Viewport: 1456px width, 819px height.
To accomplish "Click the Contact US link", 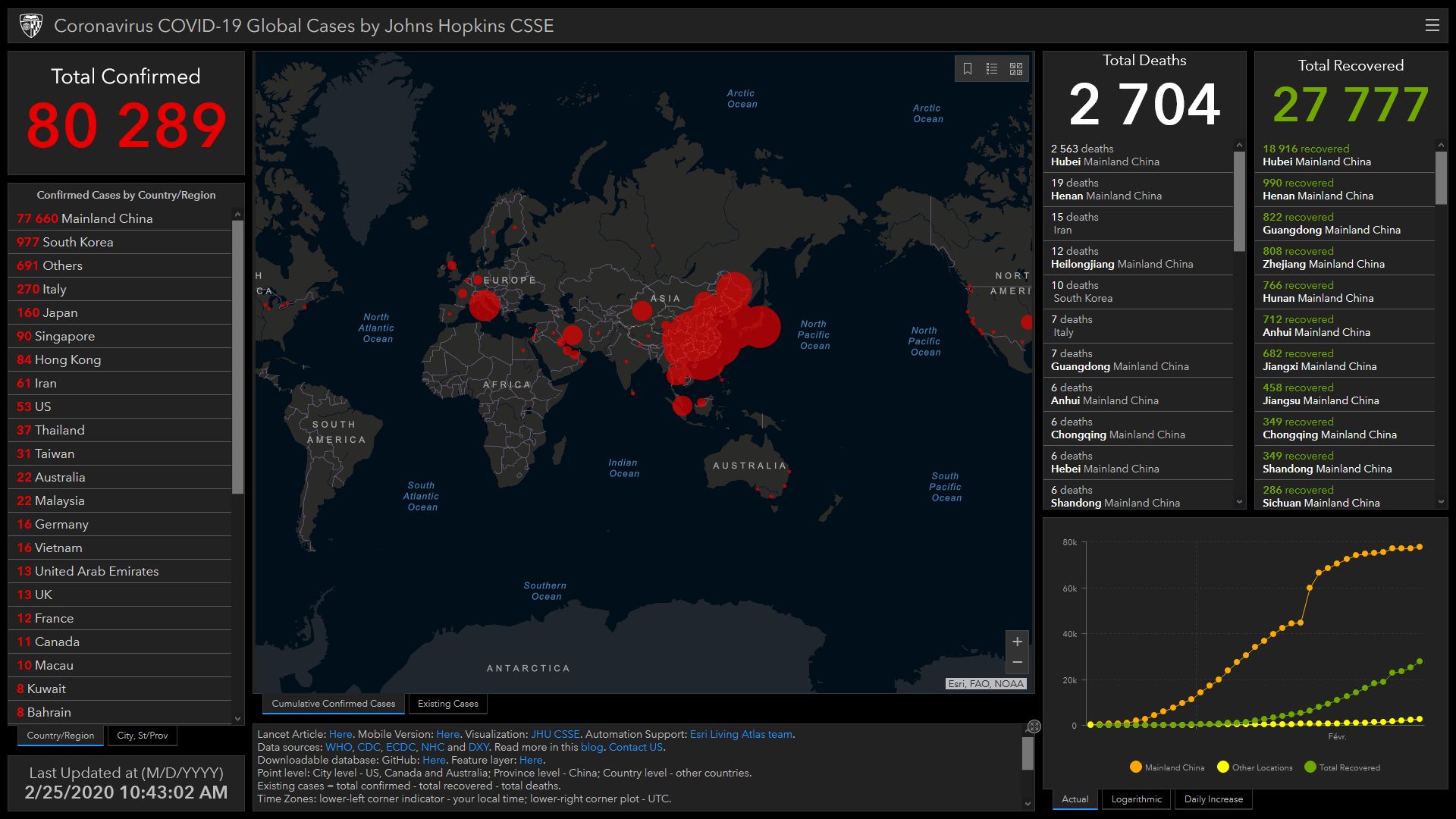I will (x=635, y=747).
